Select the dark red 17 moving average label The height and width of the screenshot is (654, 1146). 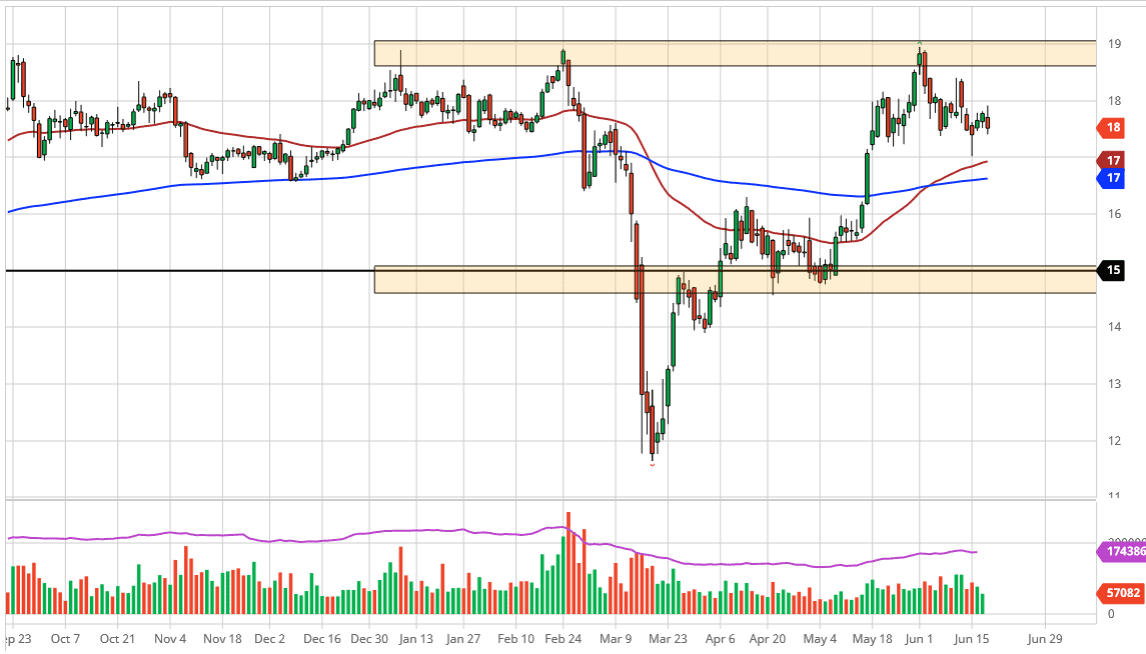(x=1113, y=160)
